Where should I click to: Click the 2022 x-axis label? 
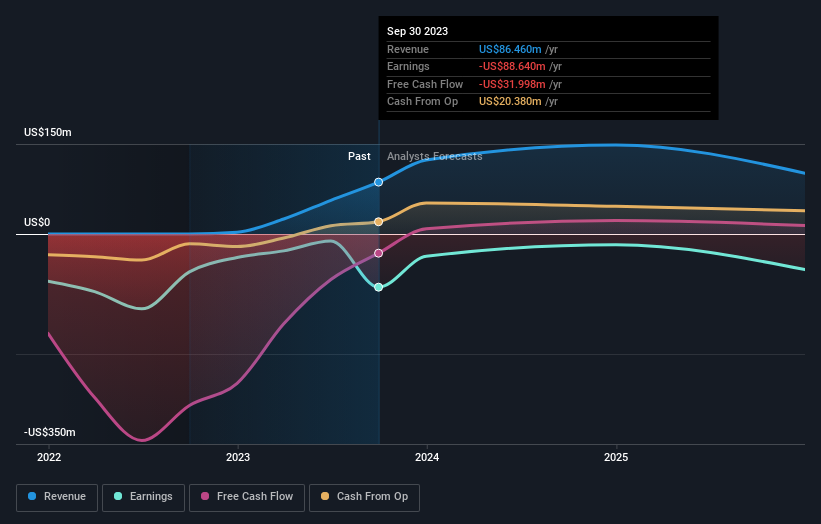(49, 458)
